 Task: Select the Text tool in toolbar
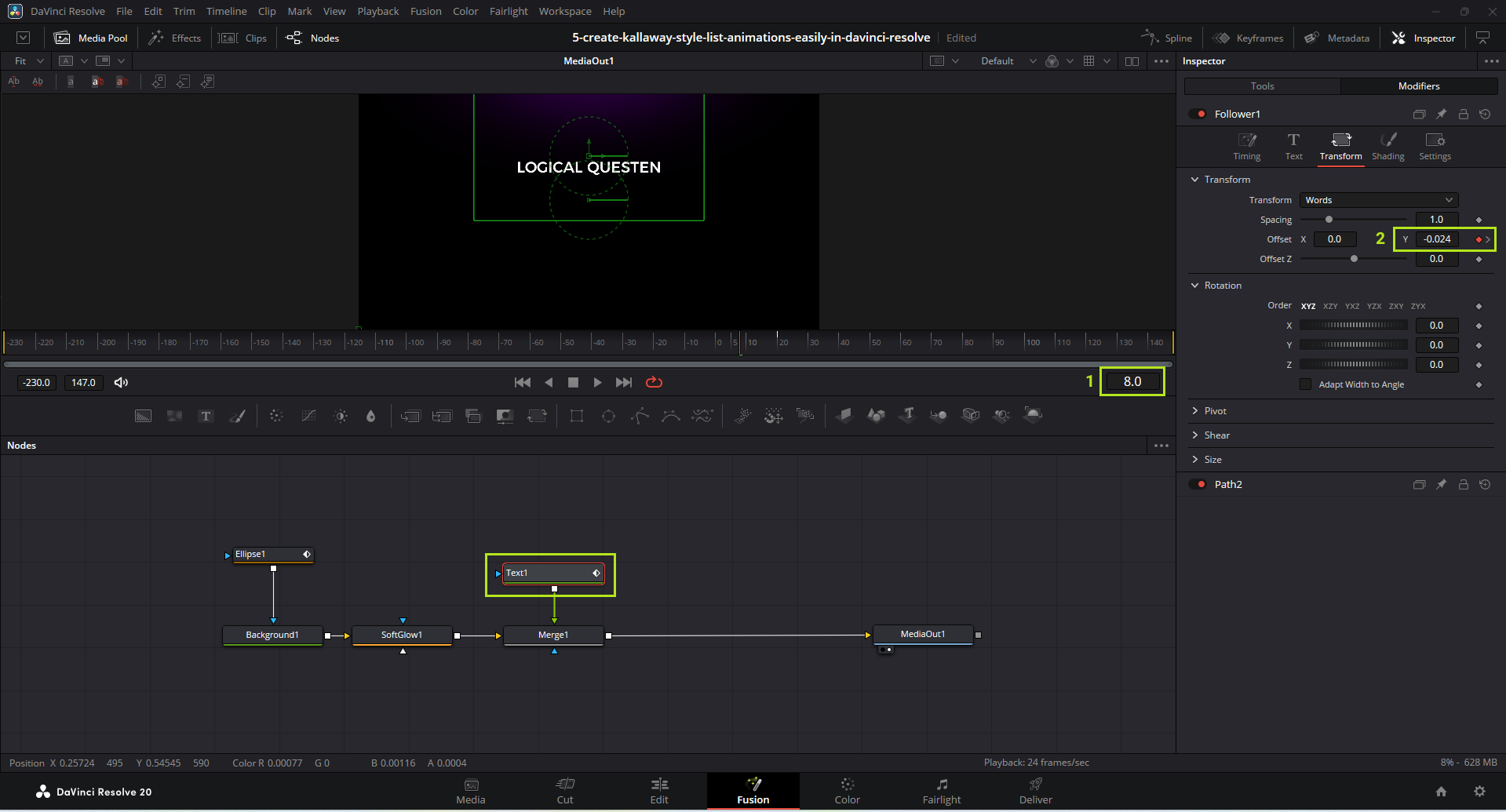[x=206, y=416]
